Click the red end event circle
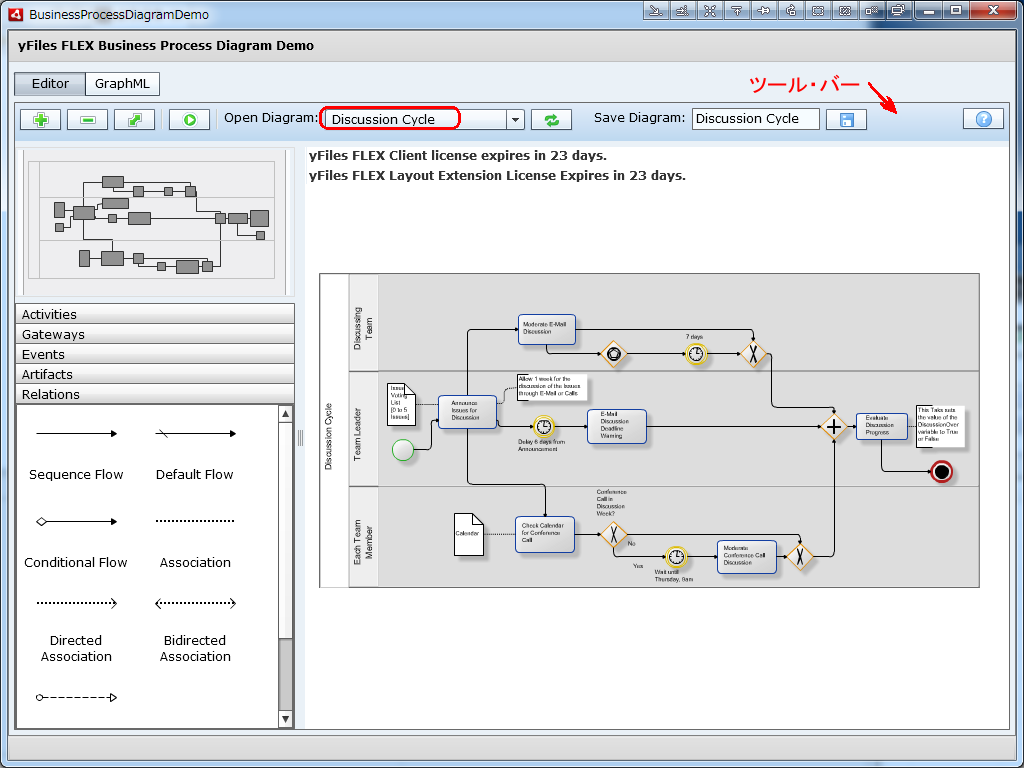The image size is (1024, 768). pyautogui.click(x=941, y=471)
